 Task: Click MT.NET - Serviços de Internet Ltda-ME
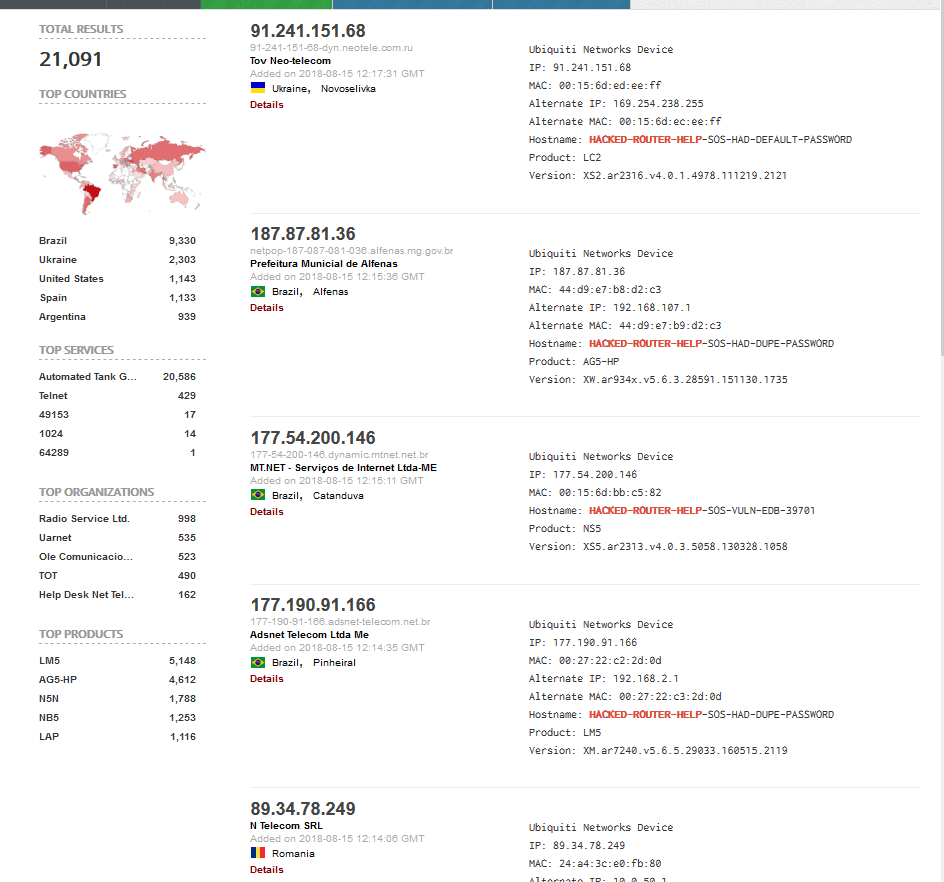[x=343, y=468]
